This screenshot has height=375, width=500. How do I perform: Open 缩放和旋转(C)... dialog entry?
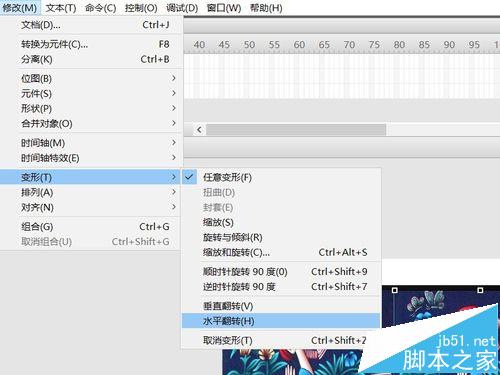[281, 252]
